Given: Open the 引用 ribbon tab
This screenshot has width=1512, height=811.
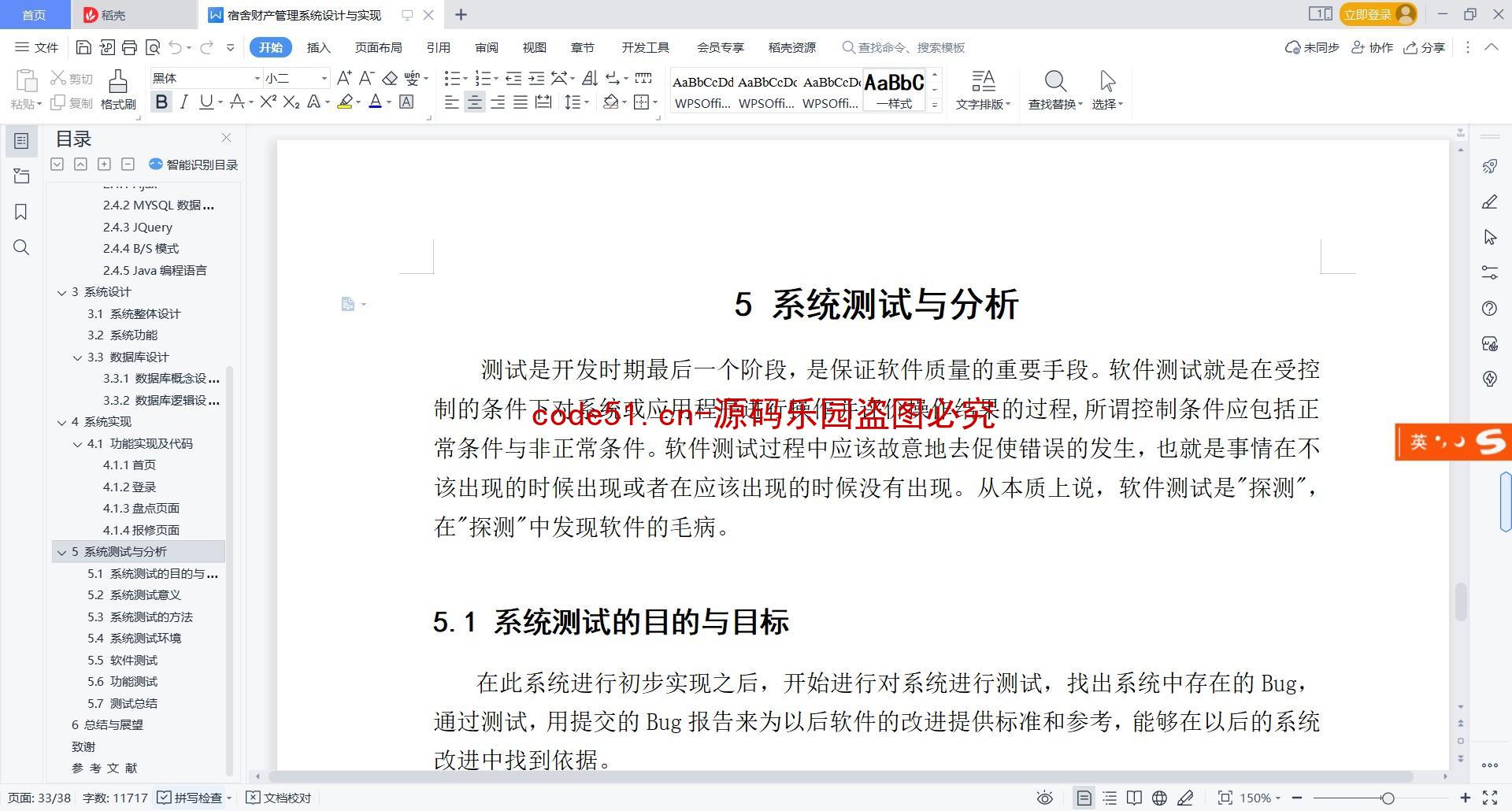Looking at the screenshot, I should pos(438,47).
